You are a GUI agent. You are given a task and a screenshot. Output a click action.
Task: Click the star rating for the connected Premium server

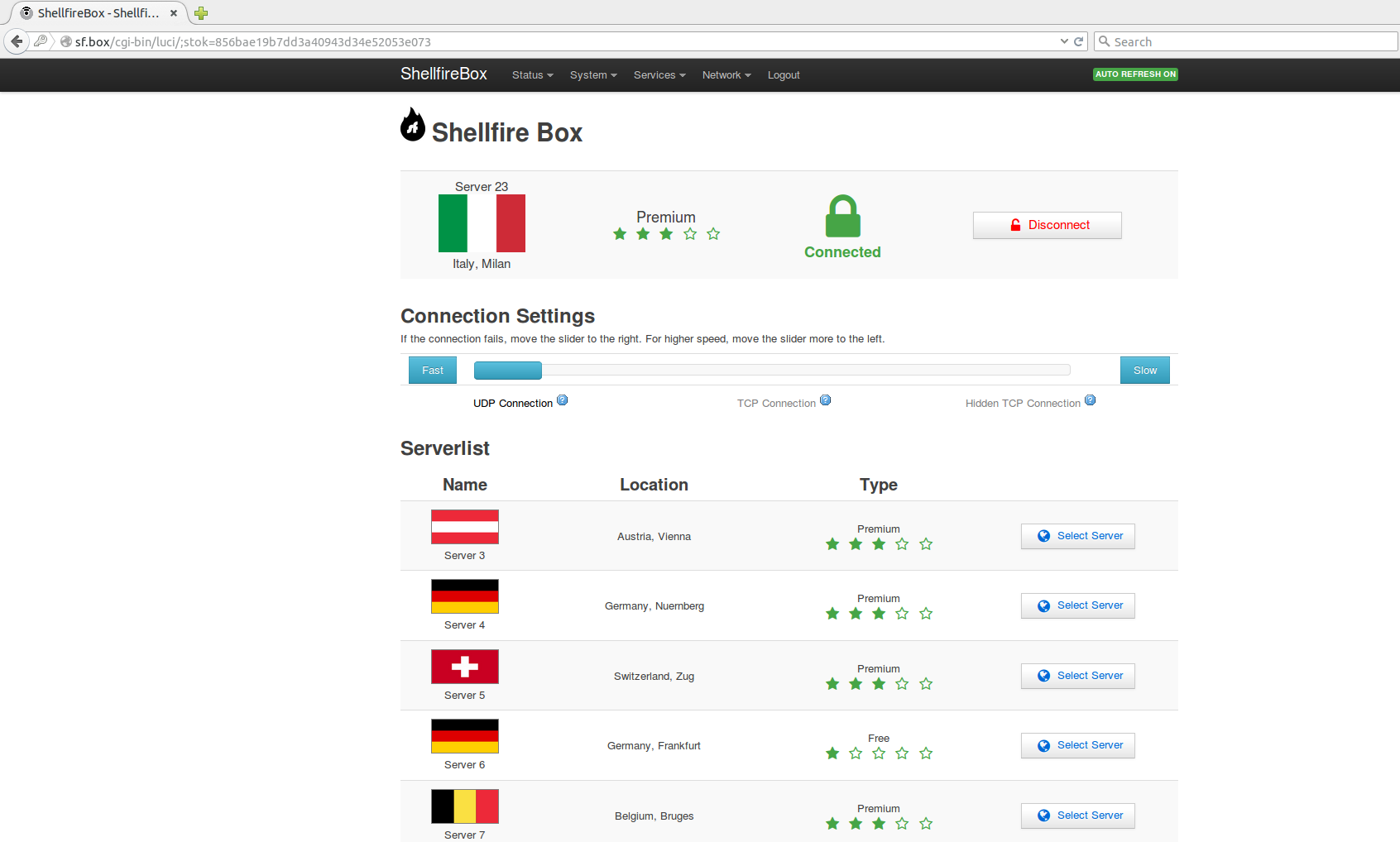666,234
